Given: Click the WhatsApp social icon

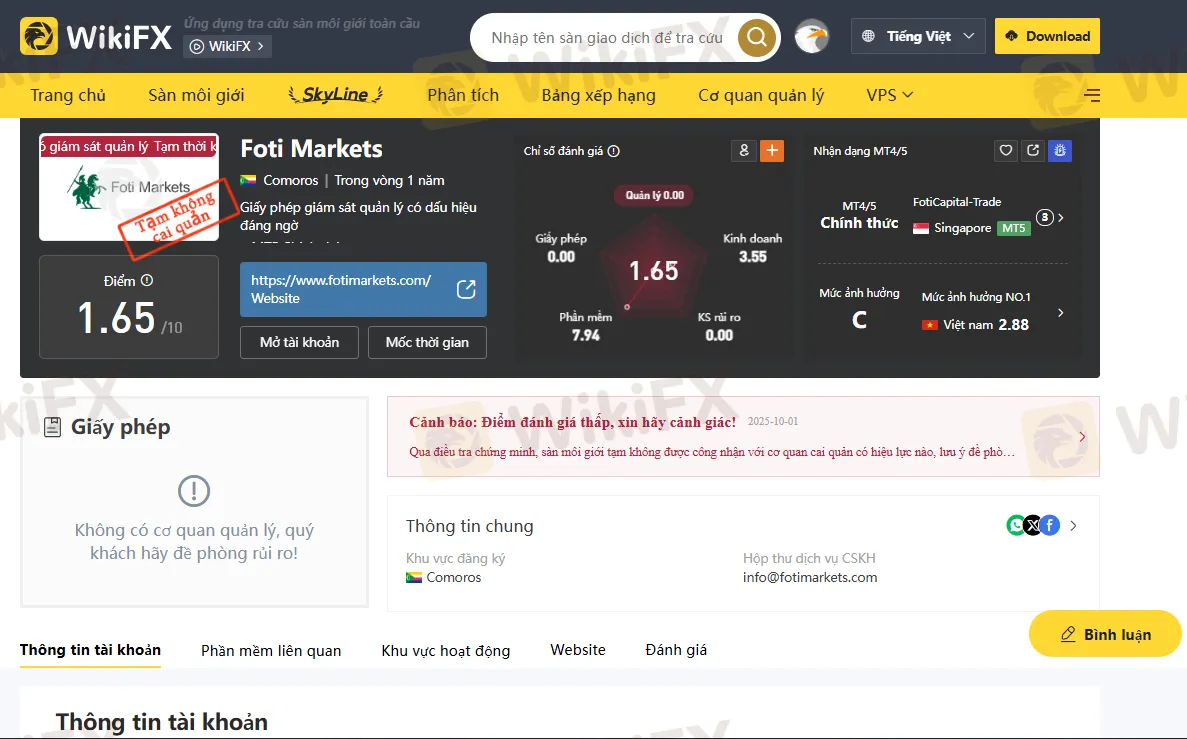Looking at the screenshot, I should tap(1015, 525).
